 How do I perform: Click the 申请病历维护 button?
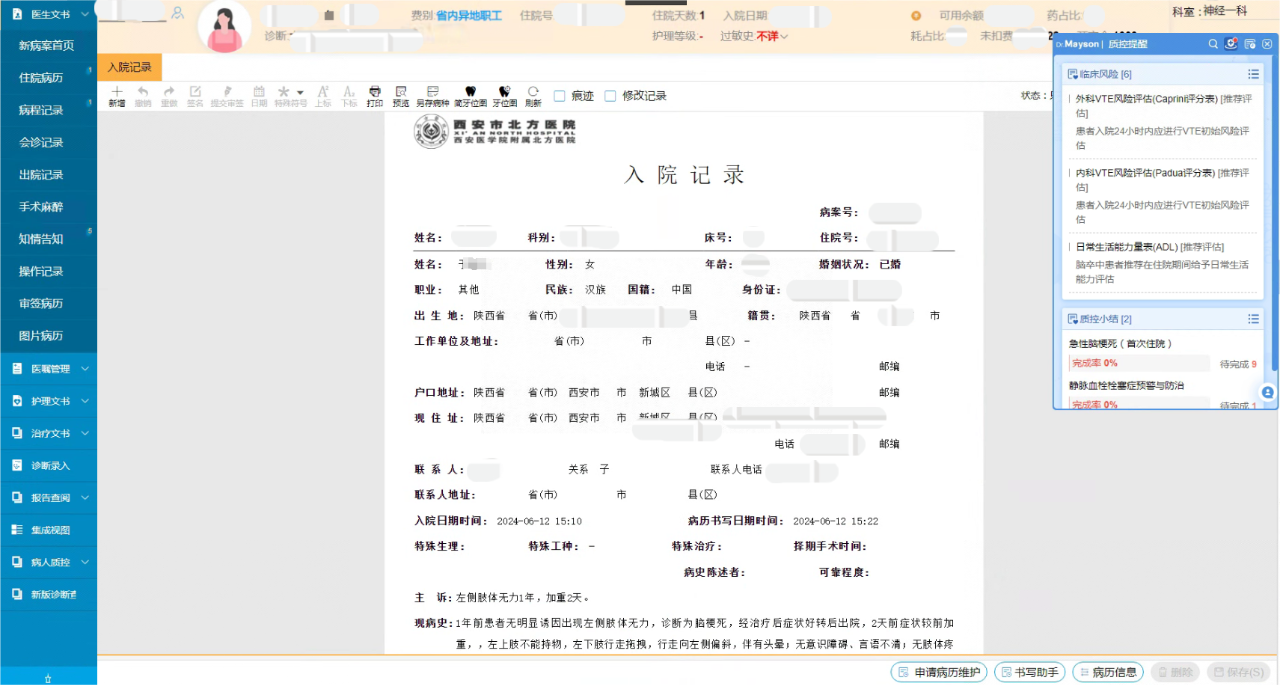(x=938, y=672)
